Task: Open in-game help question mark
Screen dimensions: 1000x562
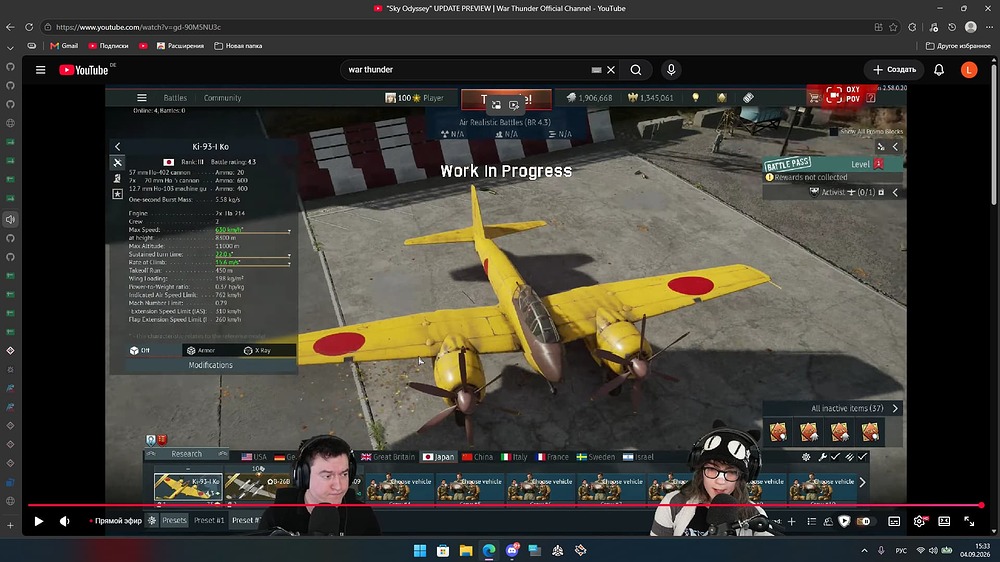Action: pos(871,98)
